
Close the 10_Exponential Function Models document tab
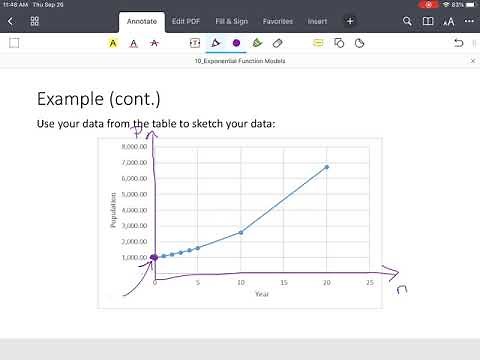473,61
